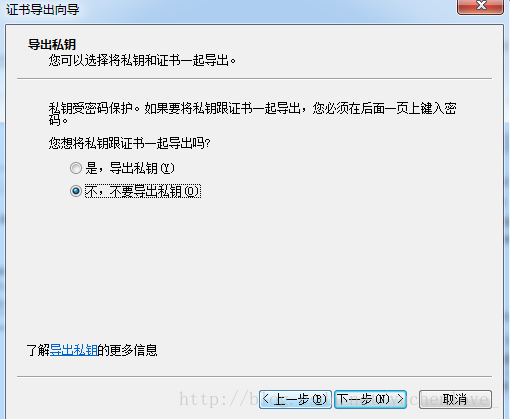Go back with the 上一步(B) button
Viewport: 510px width, 419px height.
(x=295, y=399)
